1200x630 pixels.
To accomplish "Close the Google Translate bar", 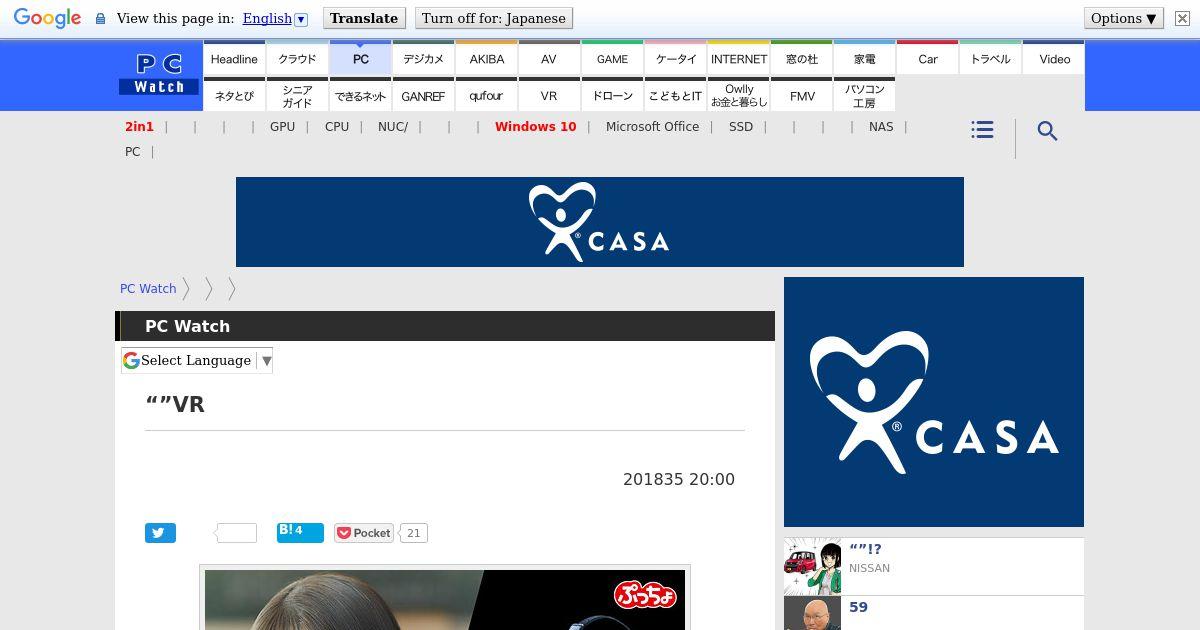I will (1182, 18).
